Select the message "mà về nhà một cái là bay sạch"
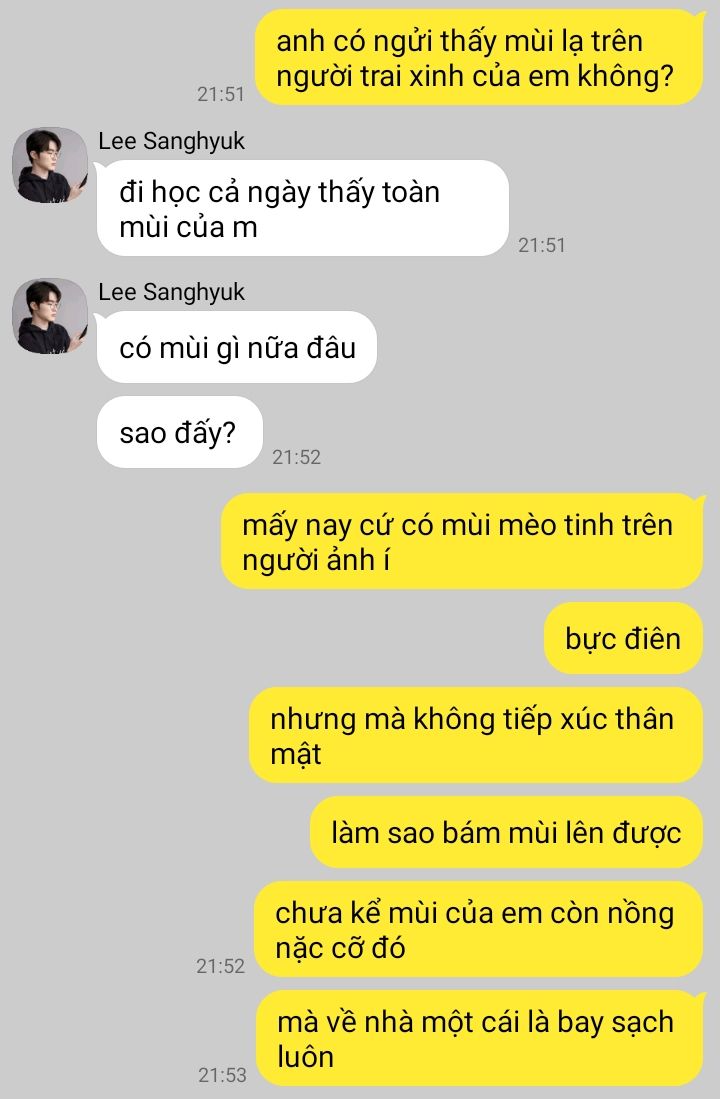Screen dimensions: 720x1099 click(479, 1038)
